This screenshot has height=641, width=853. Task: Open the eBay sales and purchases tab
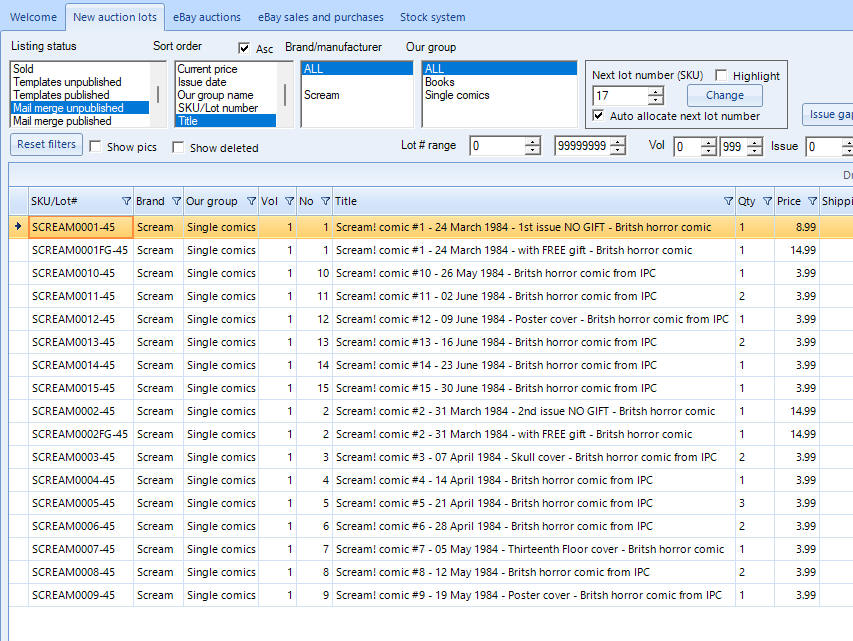click(320, 17)
